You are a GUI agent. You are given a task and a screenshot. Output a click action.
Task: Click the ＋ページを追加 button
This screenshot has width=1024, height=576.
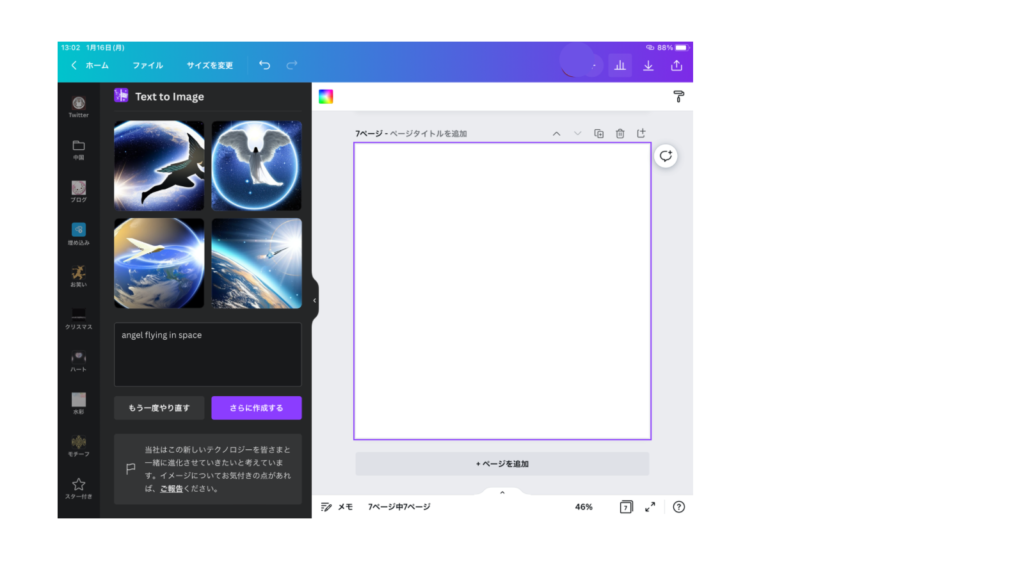502,464
